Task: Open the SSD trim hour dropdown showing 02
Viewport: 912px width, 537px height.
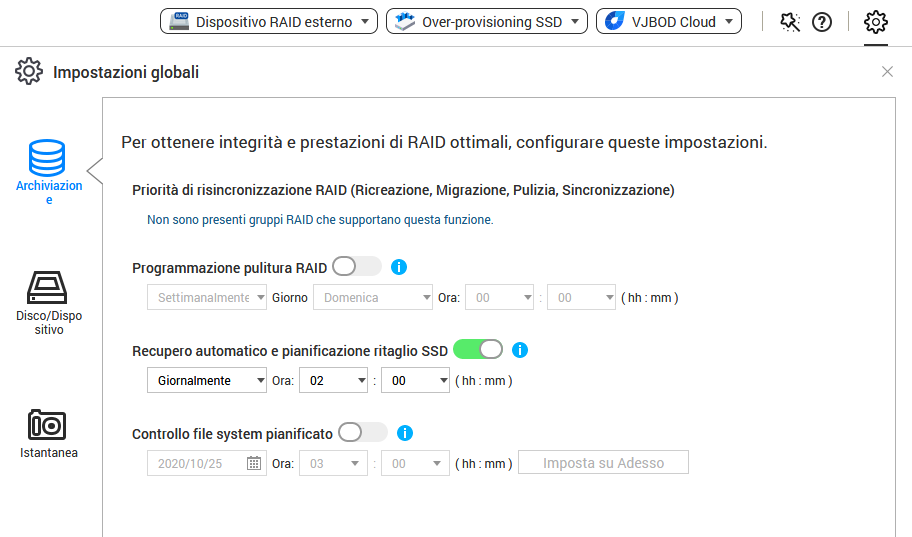Action: click(x=334, y=381)
